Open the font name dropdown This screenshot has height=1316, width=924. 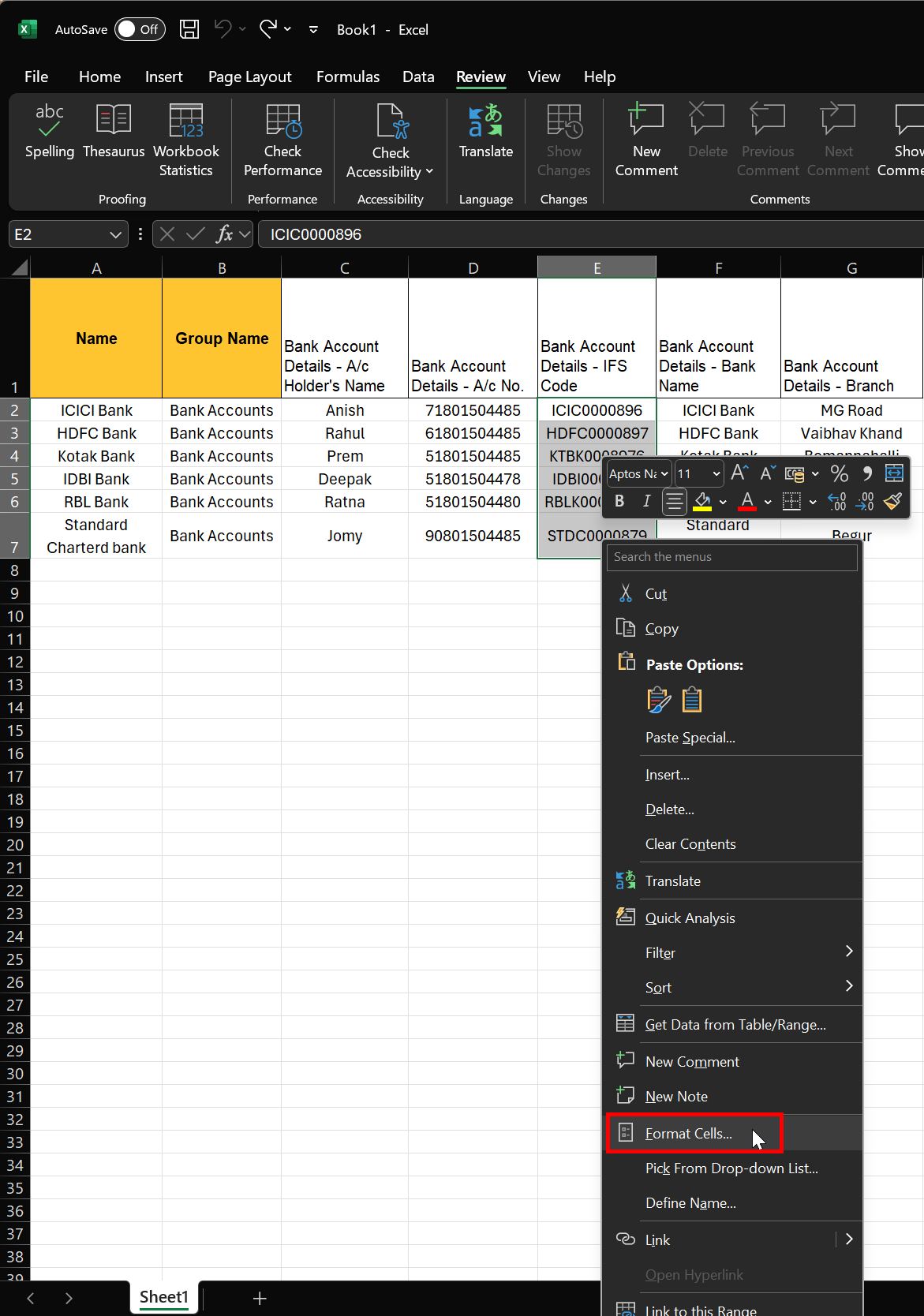click(664, 473)
